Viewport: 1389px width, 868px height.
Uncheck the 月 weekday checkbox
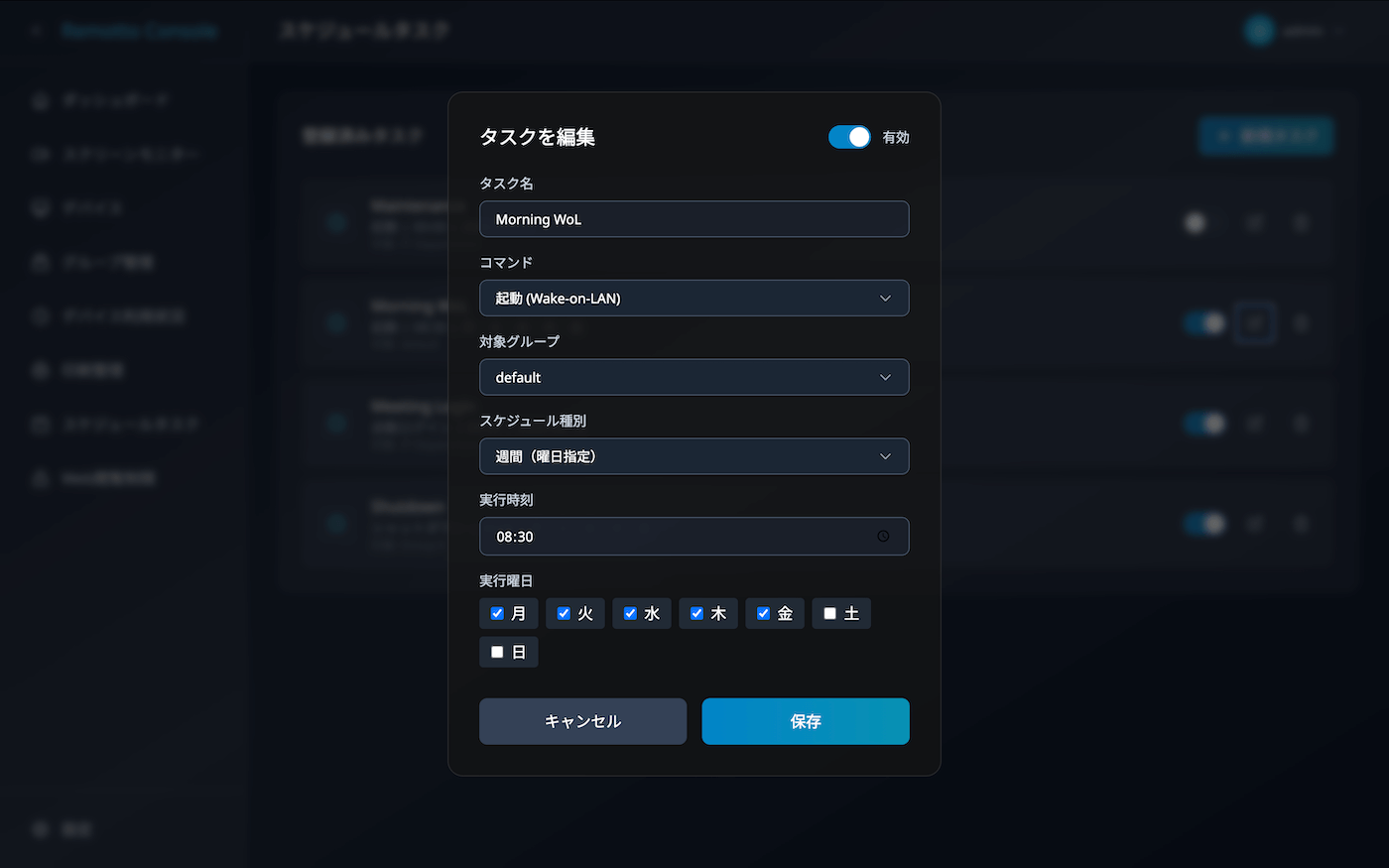tap(497, 613)
